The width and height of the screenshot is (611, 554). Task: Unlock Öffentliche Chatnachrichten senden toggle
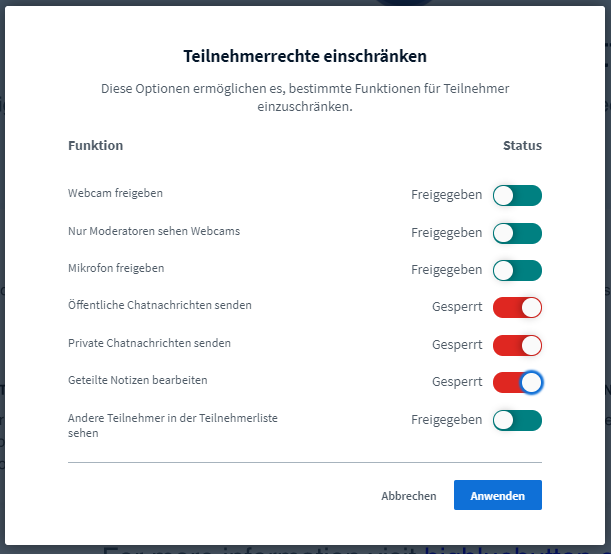point(517,307)
